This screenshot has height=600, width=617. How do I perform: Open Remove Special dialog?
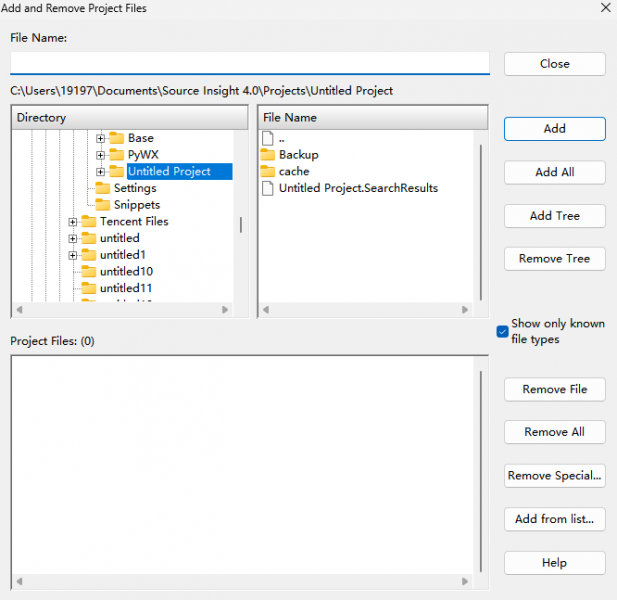click(x=554, y=476)
